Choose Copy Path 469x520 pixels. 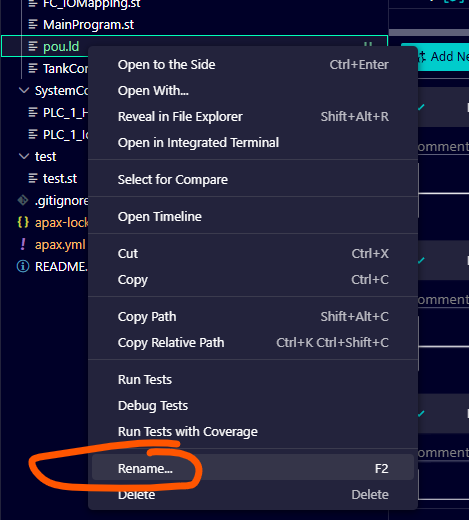pyautogui.click(x=253, y=317)
